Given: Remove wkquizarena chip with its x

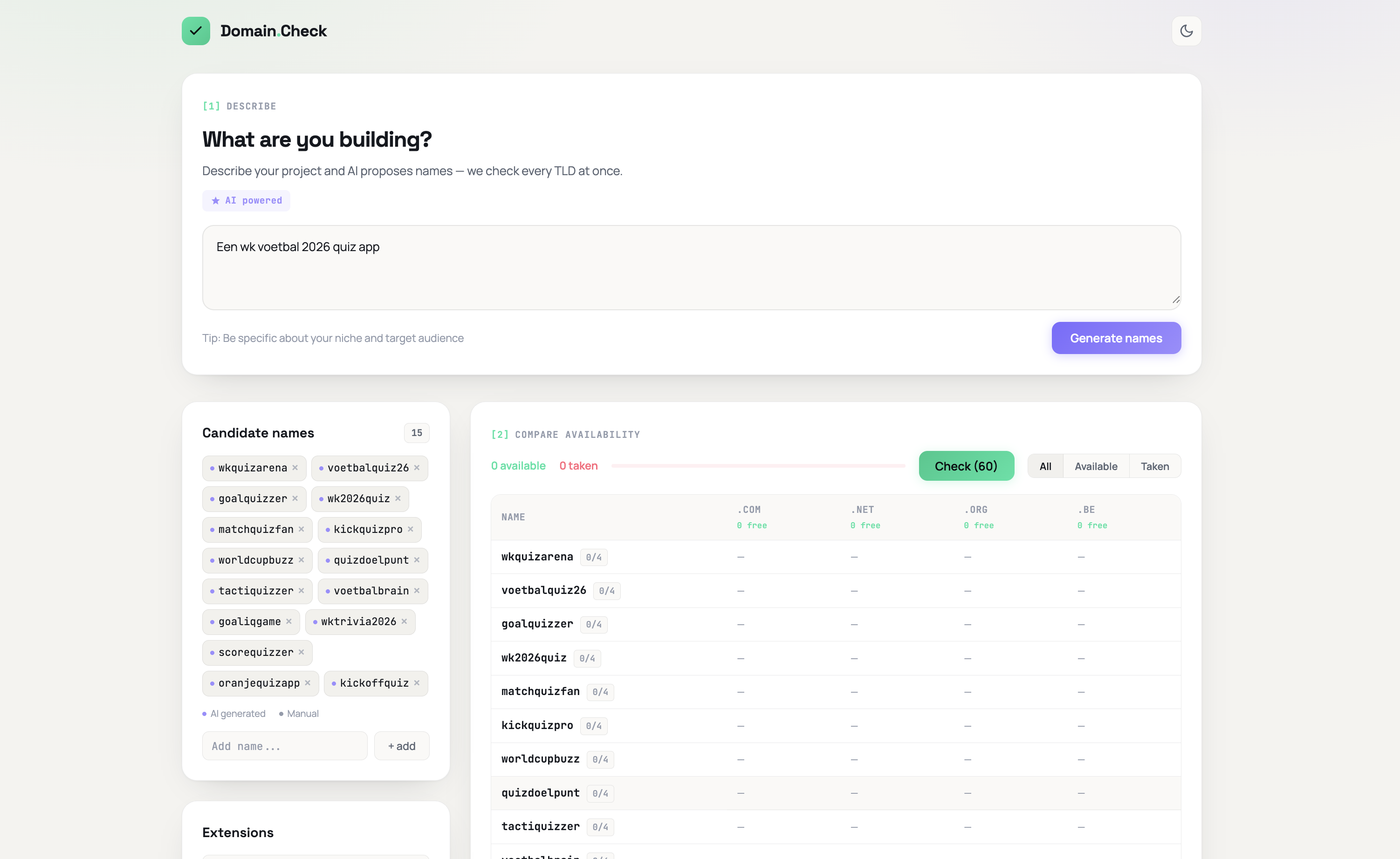Looking at the screenshot, I should 295,468.
